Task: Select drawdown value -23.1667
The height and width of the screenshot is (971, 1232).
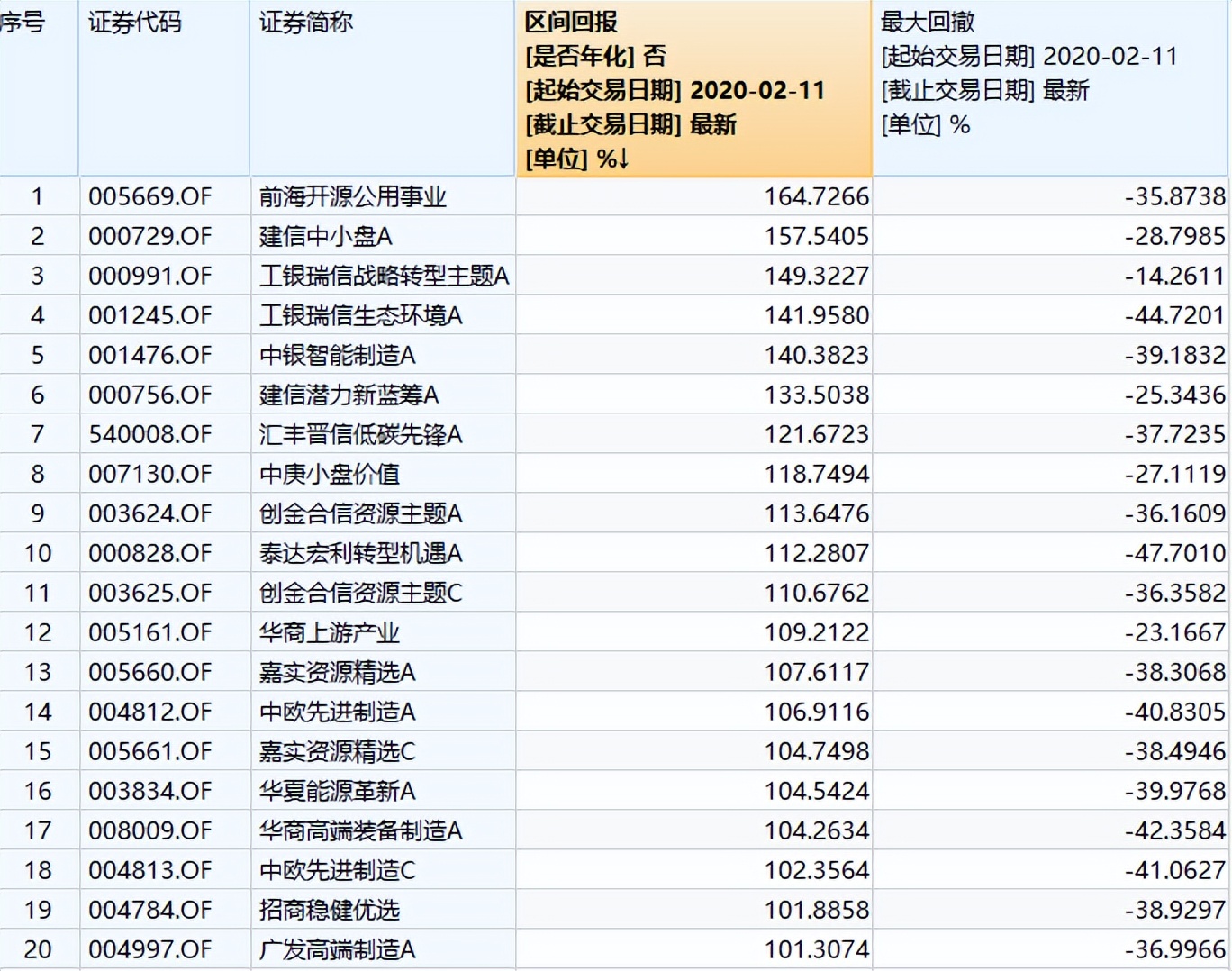Action: tap(1175, 632)
